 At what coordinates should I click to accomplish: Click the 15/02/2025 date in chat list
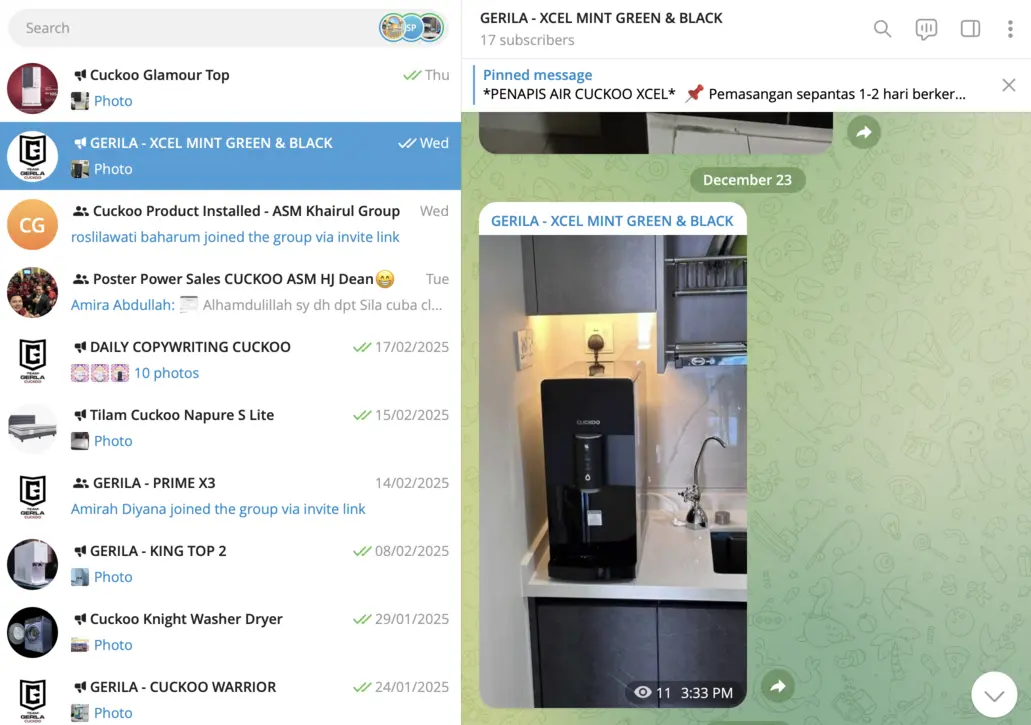pos(412,415)
